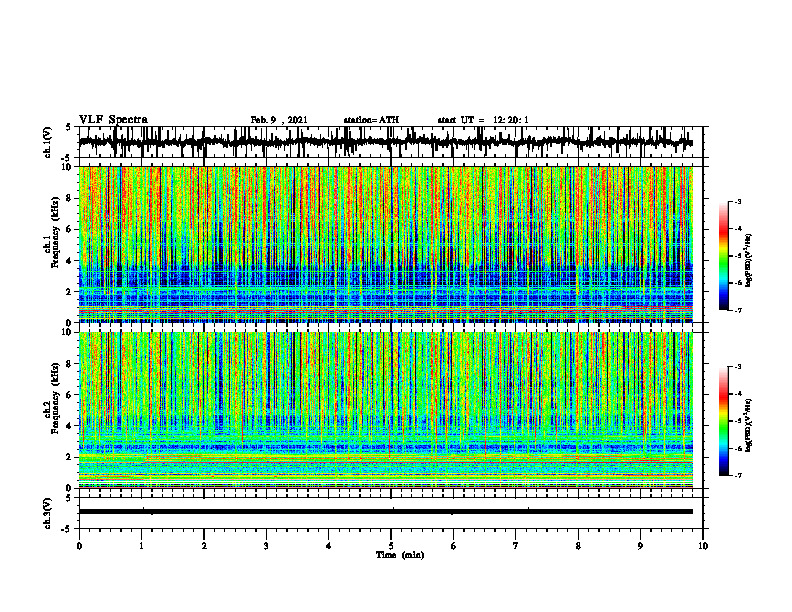Screen dimensions: 792x612
Task: Click the time axis tick label "0"
Action: [79, 546]
